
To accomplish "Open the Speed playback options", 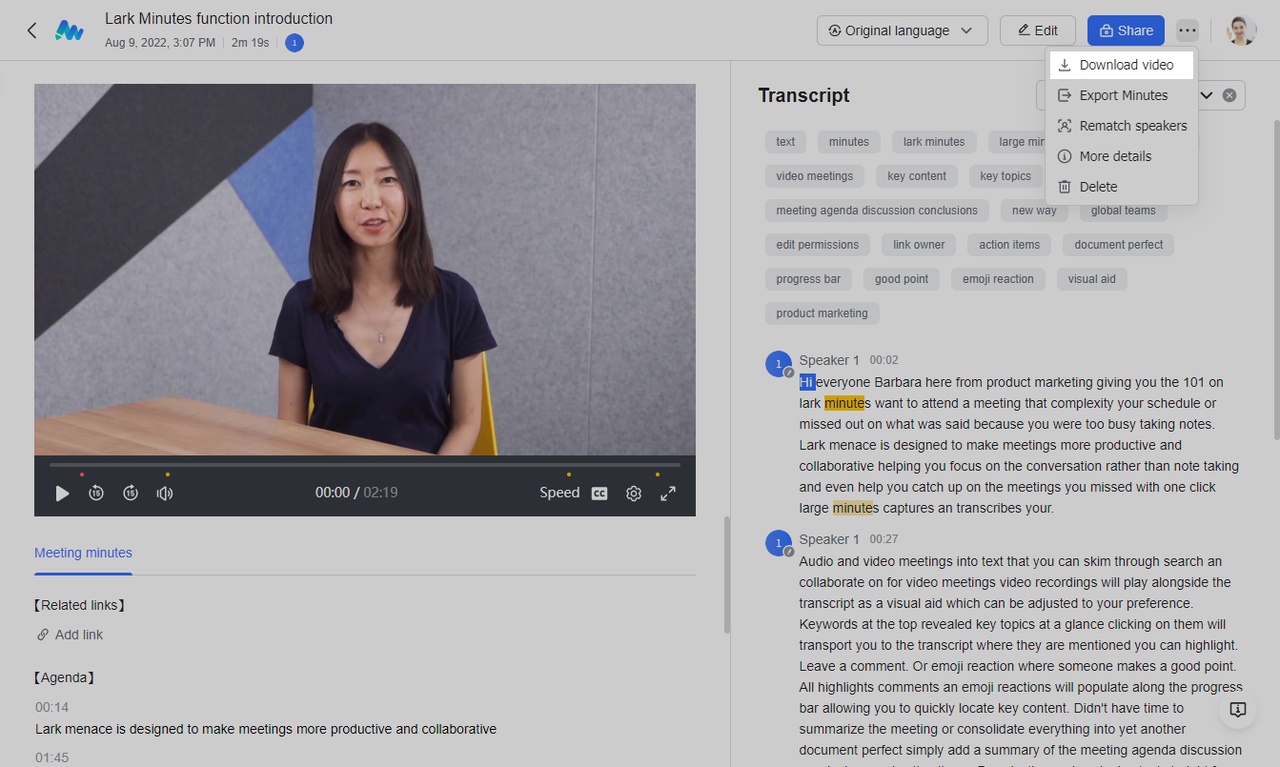I will click(559, 493).
